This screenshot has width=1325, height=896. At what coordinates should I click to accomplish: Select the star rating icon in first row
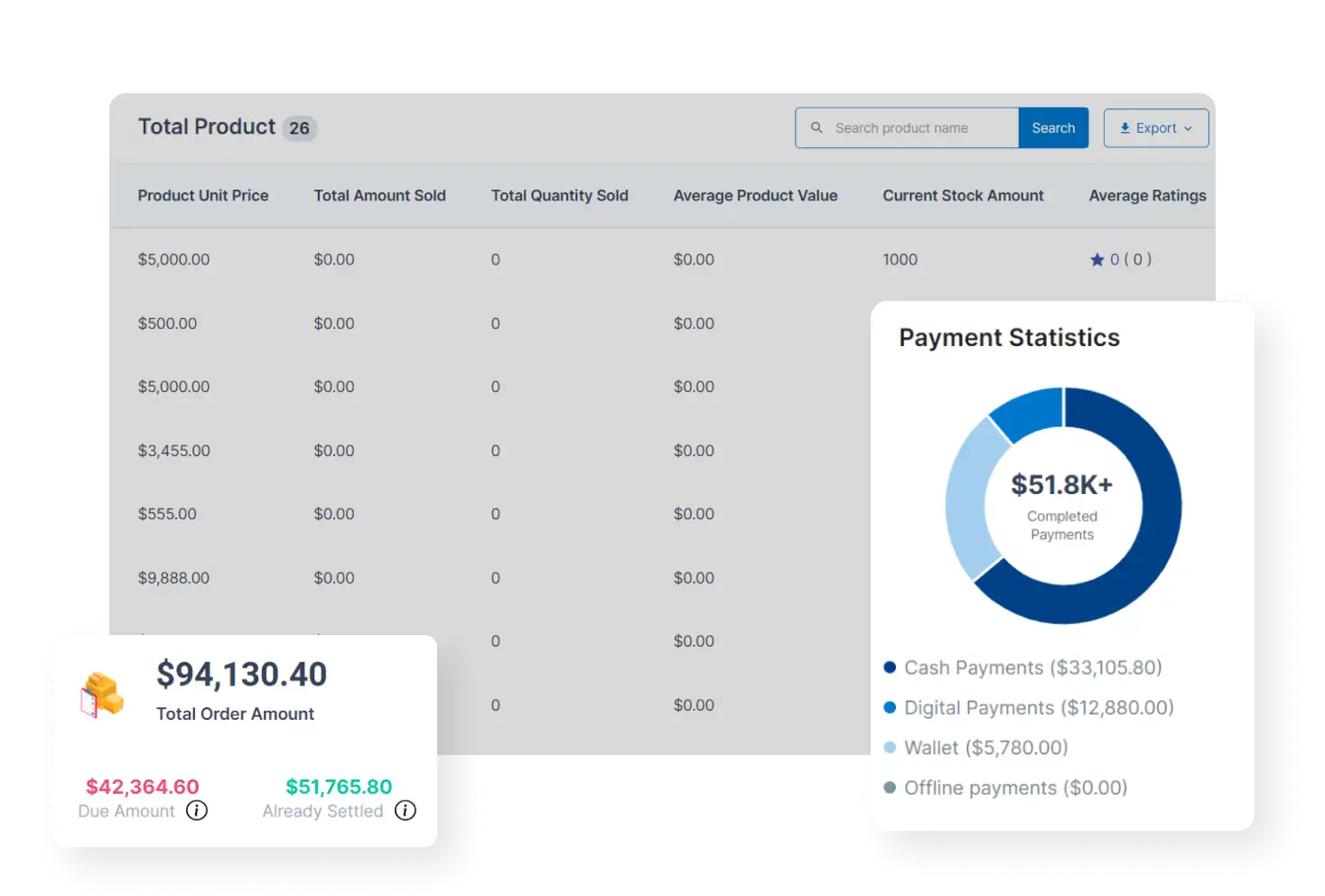tap(1096, 259)
